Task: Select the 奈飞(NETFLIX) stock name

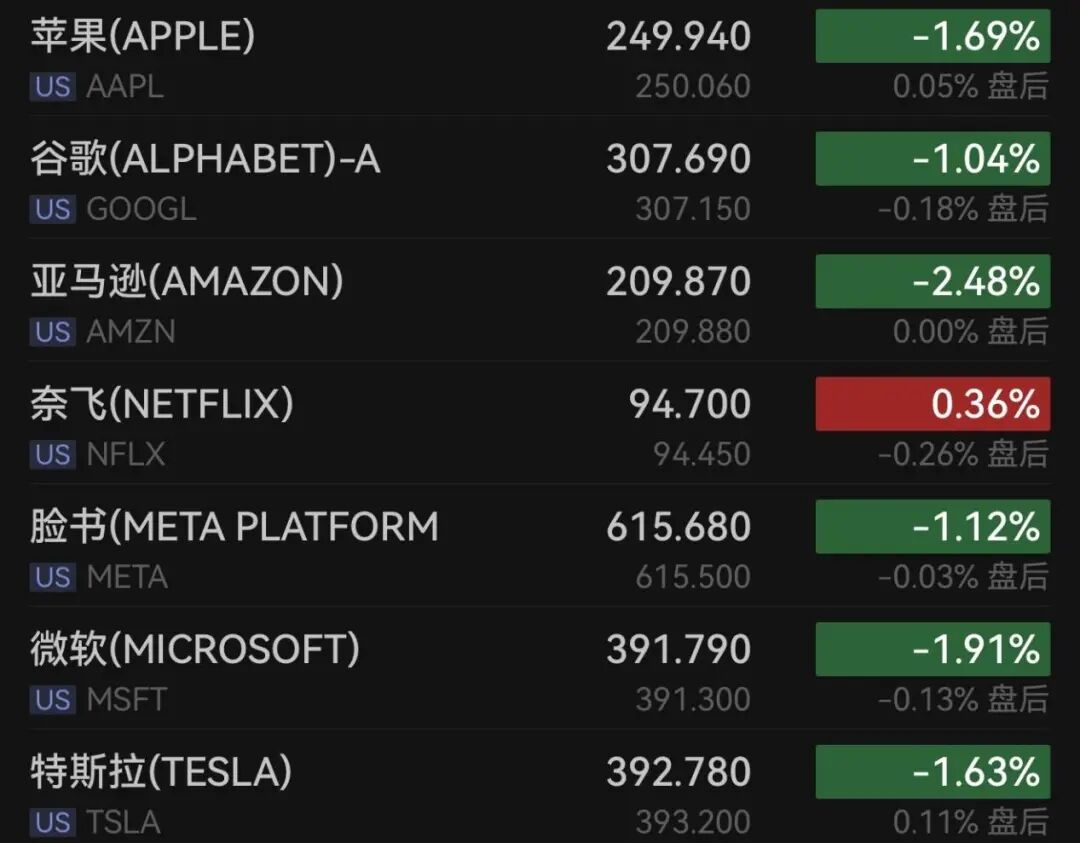Action: click(162, 405)
